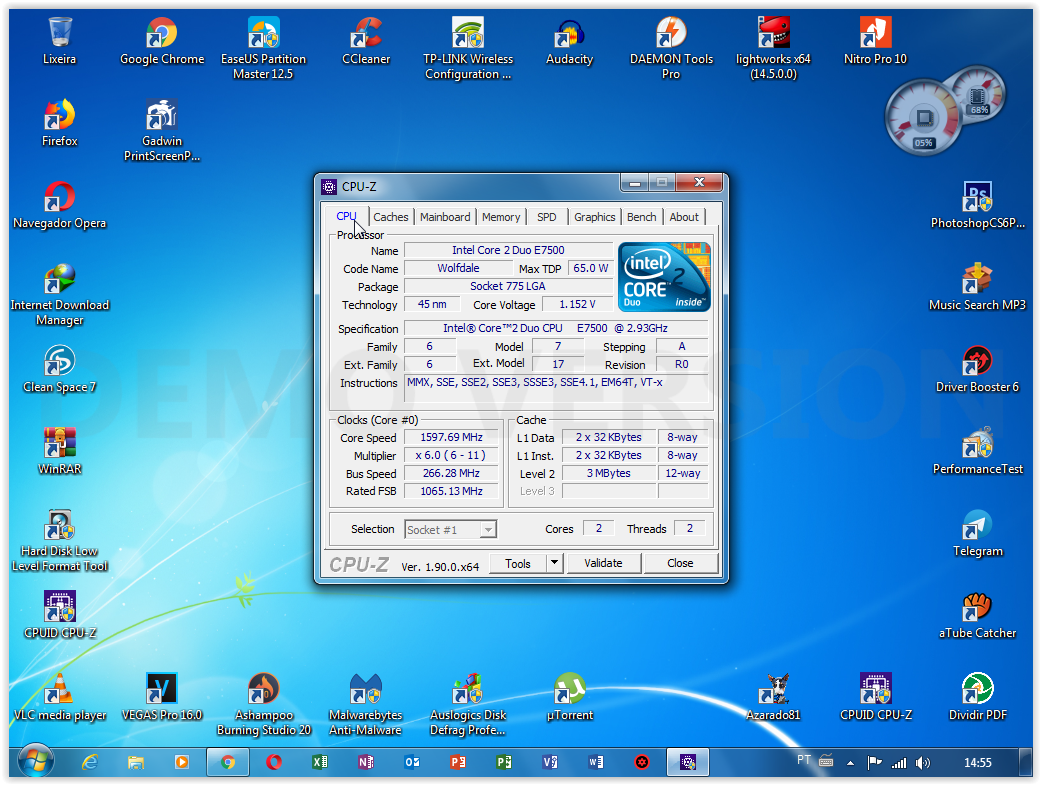Viewport: 1041px width, 785px height.
Task: Click the Validate button
Action: (x=603, y=563)
